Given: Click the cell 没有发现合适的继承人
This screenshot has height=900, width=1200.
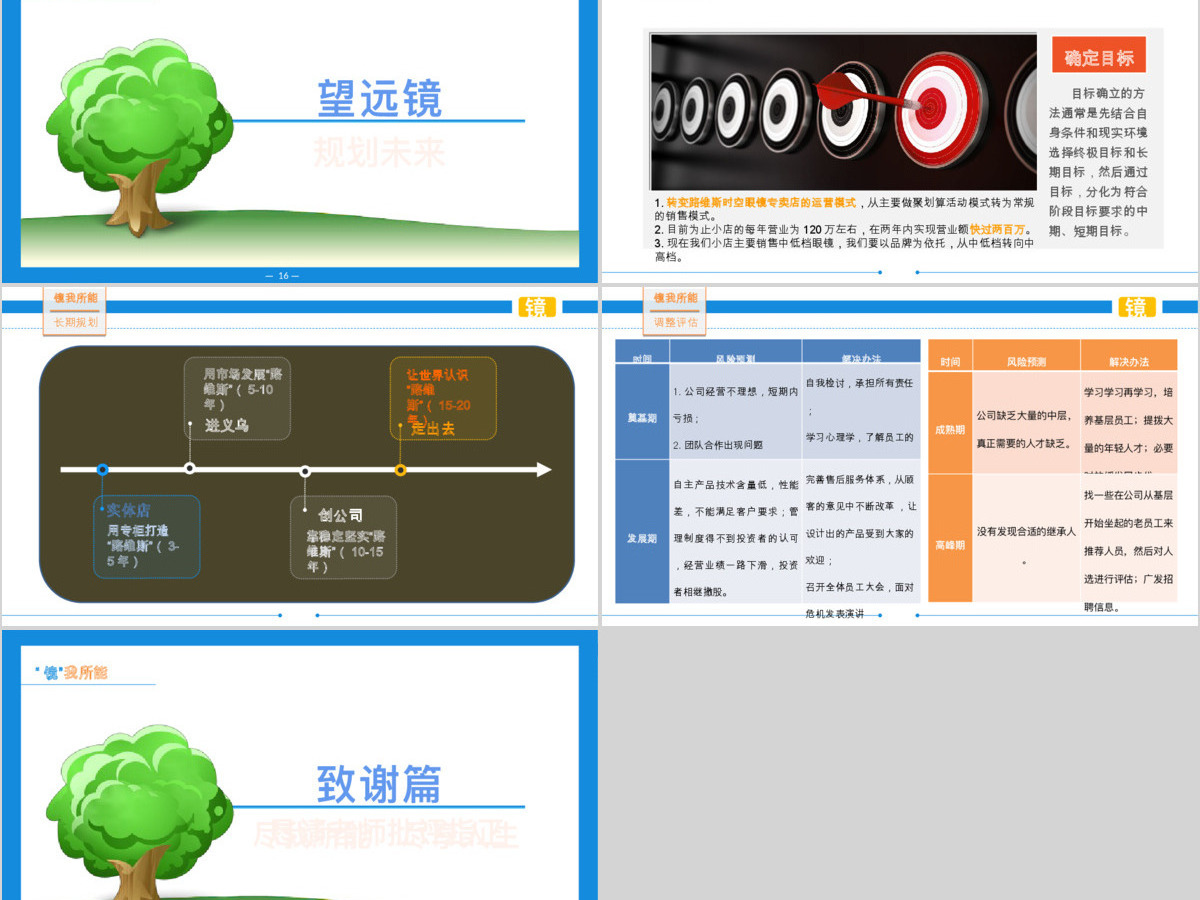Looking at the screenshot, I should tap(1026, 538).
